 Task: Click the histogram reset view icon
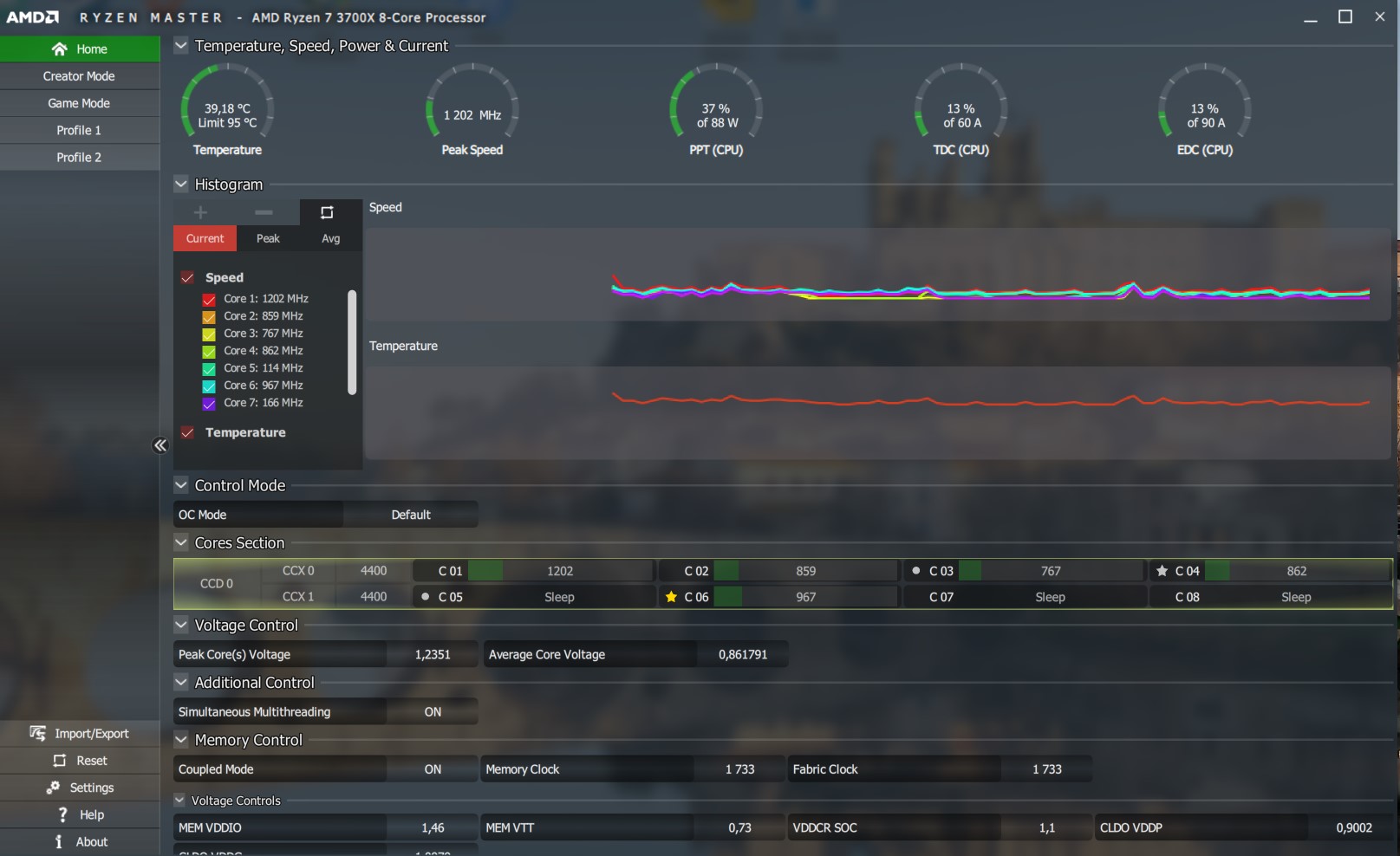[x=327, y=212]
